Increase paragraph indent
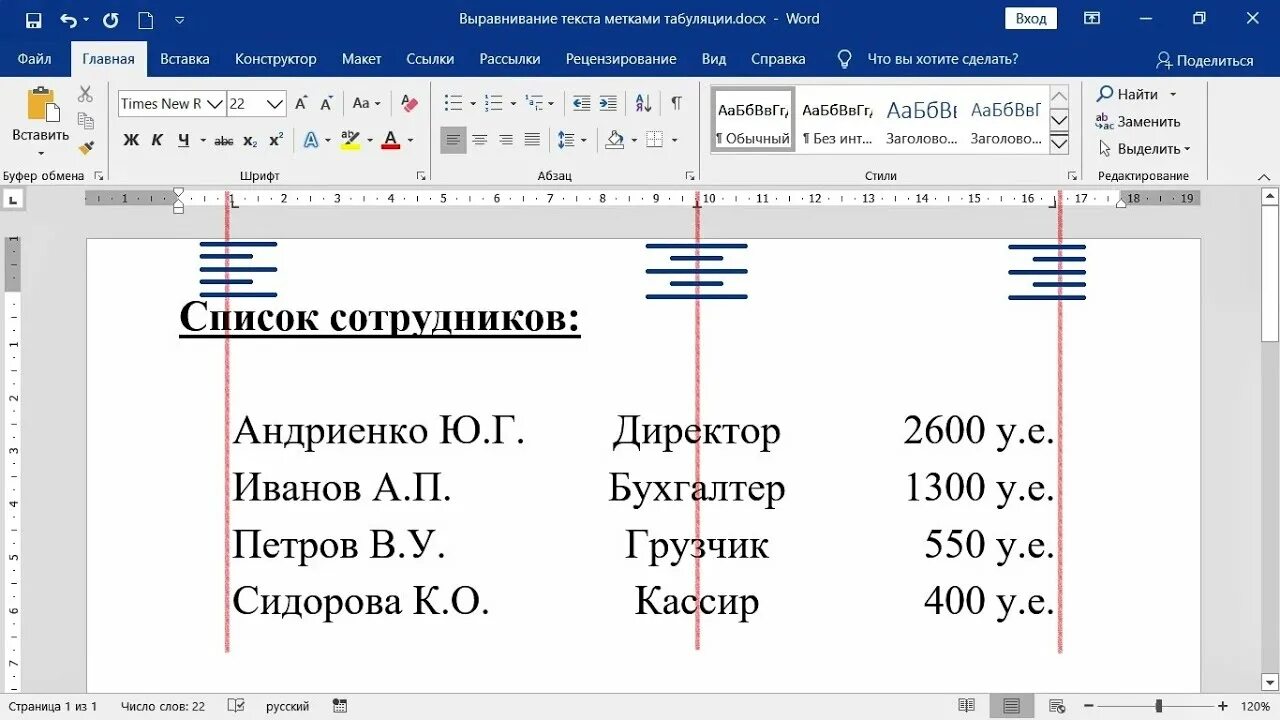This screenshot has width=1280, height=720. [608, 103]
